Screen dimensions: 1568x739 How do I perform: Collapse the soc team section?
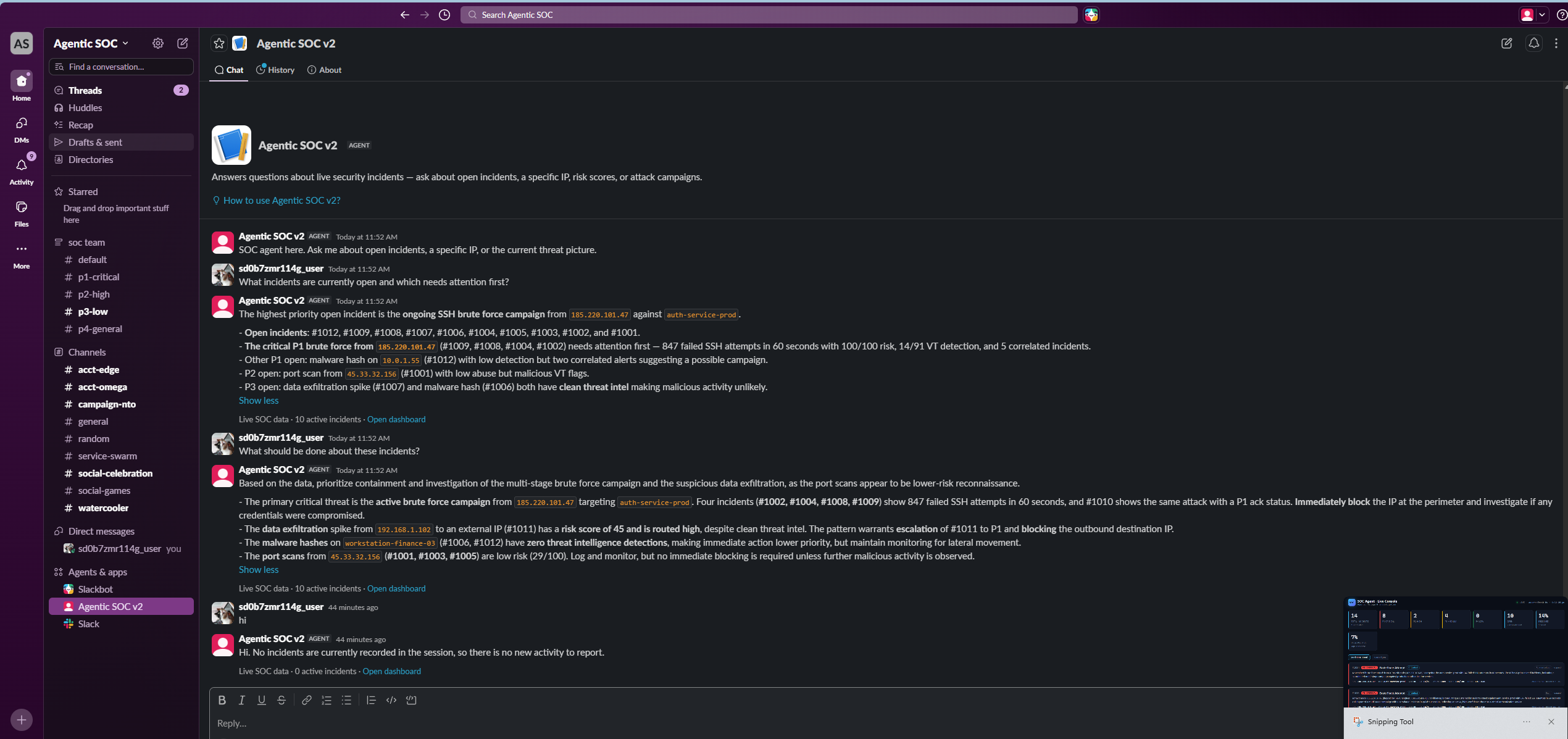click(86, 243)
